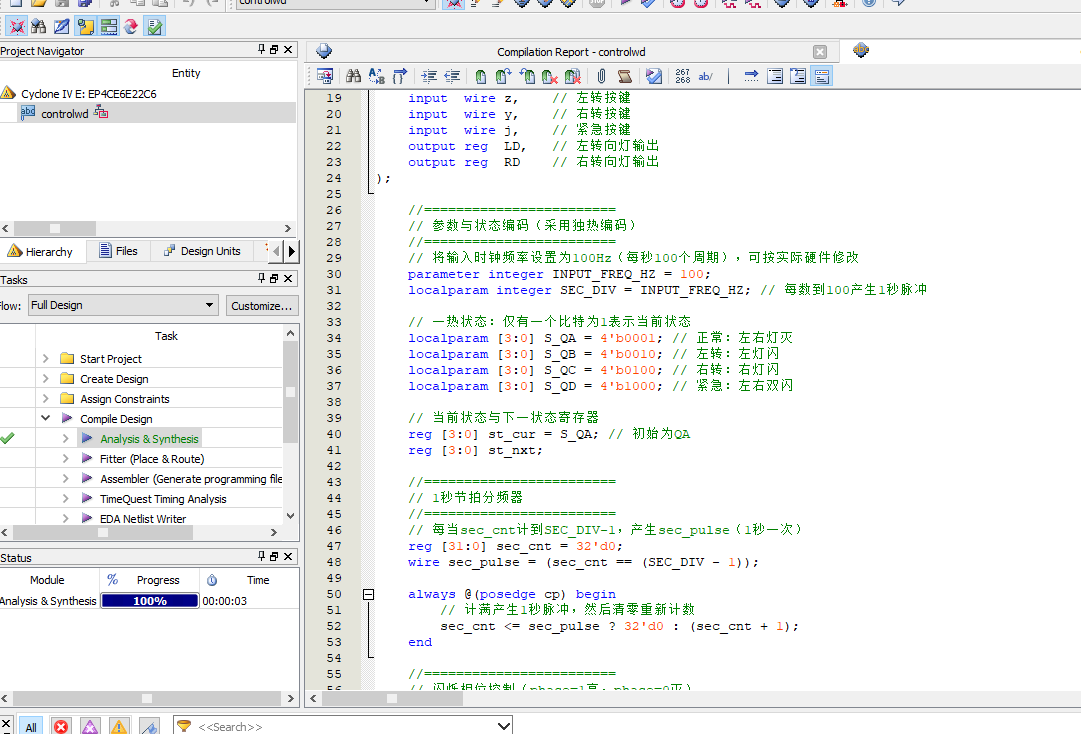
Task: Click the Search field in the messages filter bar
Action: 345,726
